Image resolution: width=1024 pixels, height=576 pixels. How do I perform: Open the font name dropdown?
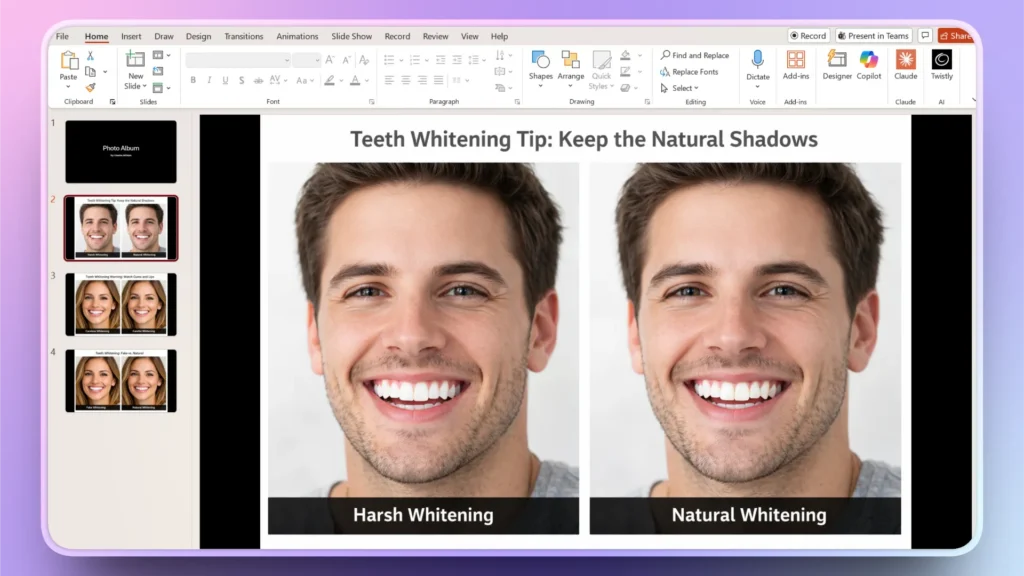coord(287,60)
